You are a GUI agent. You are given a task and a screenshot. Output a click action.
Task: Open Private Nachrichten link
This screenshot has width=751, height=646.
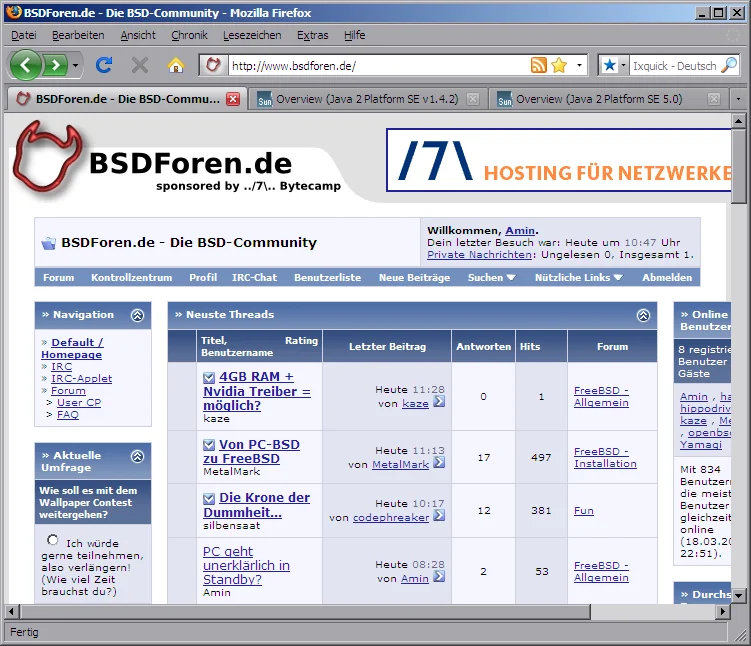point(479,255)
